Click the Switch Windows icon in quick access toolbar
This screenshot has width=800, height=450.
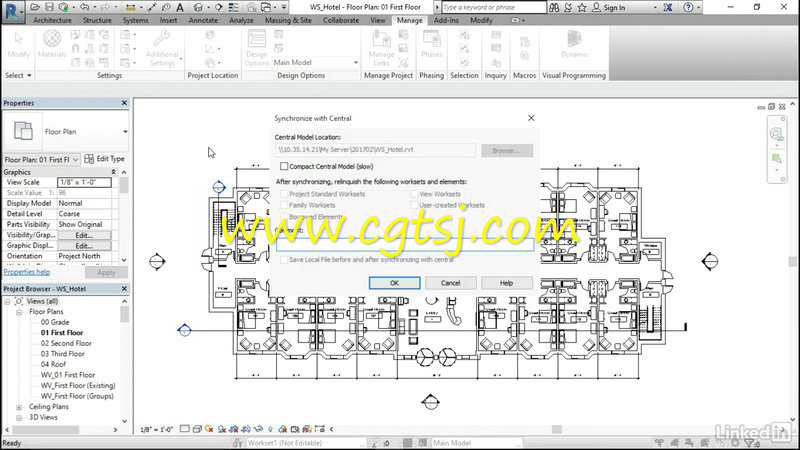(266, 7)
